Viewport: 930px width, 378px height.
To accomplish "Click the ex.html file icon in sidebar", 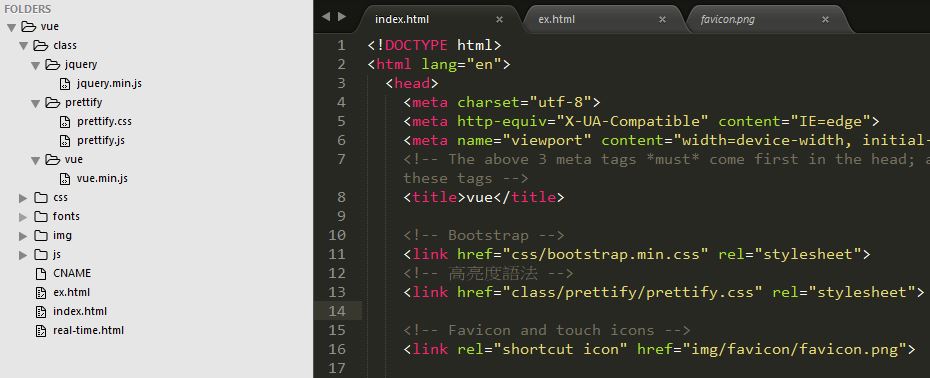I will point(41,293).
